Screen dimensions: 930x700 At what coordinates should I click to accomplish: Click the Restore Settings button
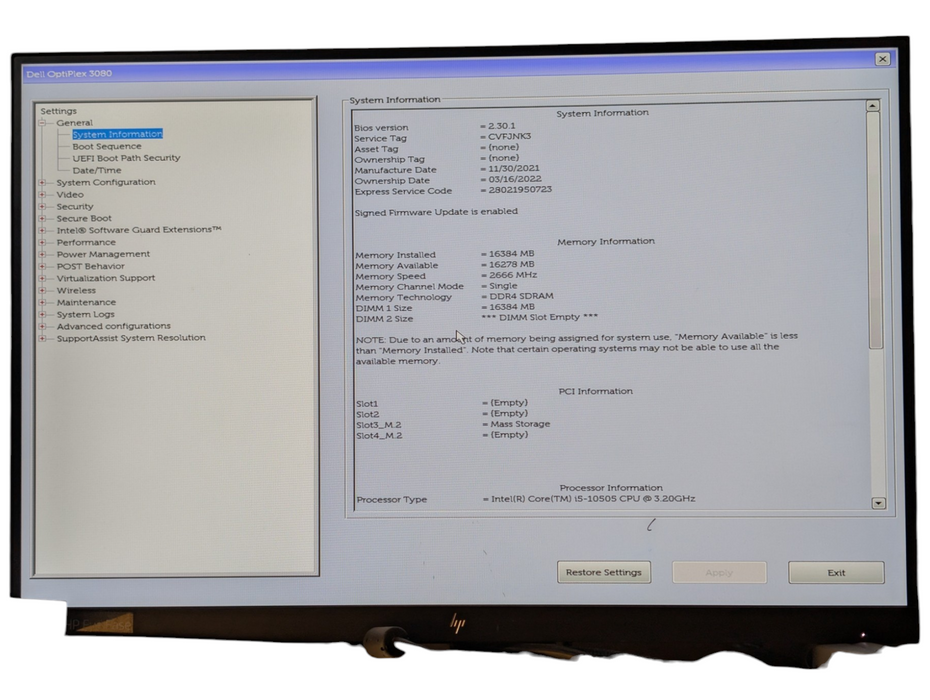(x=604, y=572)
